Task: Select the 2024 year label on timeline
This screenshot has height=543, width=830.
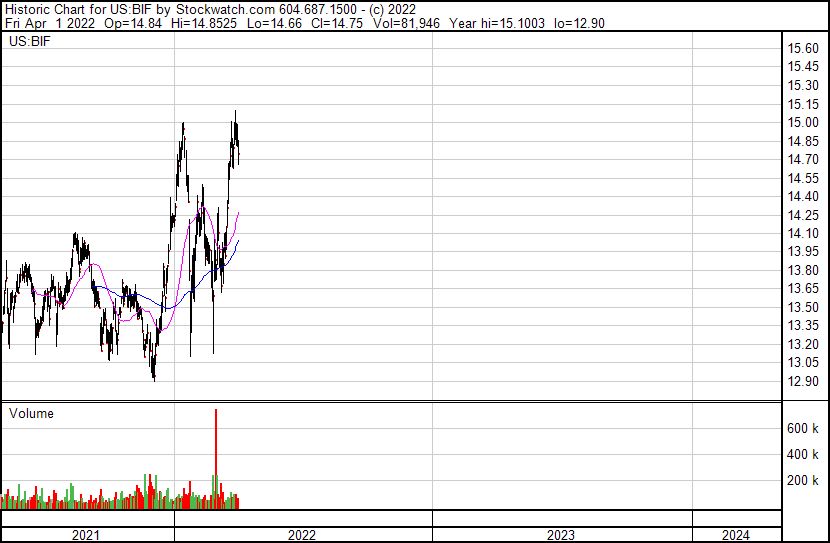Action: coord(734,535)
